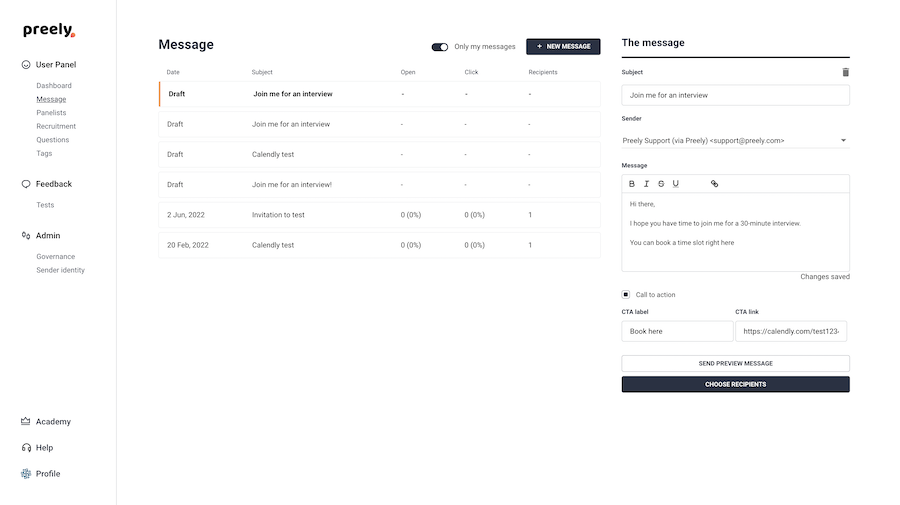This screenshot has height=505, width=900.
Task: Open Dashboard in the sidebar
Action: coord(54,86)
